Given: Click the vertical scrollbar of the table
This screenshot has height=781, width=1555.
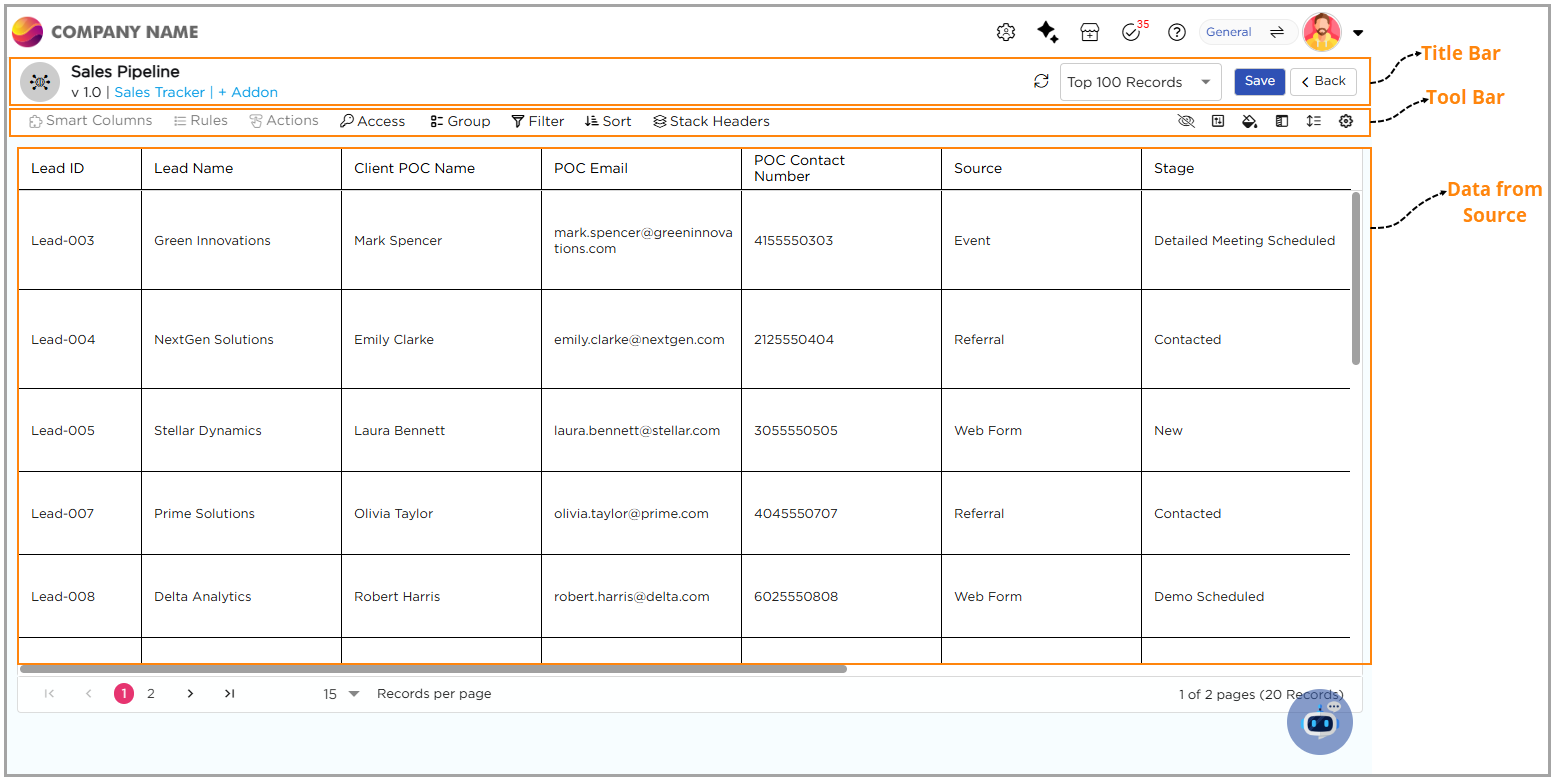Looking at the screenshot, I should [x=1355, y=278].
